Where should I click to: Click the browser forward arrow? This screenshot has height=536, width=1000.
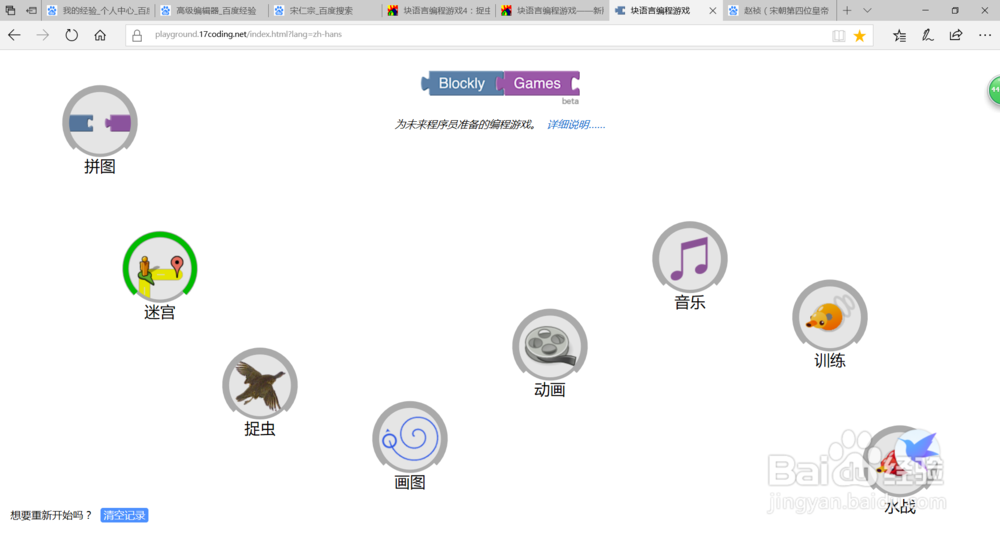(x=43, y=35)
